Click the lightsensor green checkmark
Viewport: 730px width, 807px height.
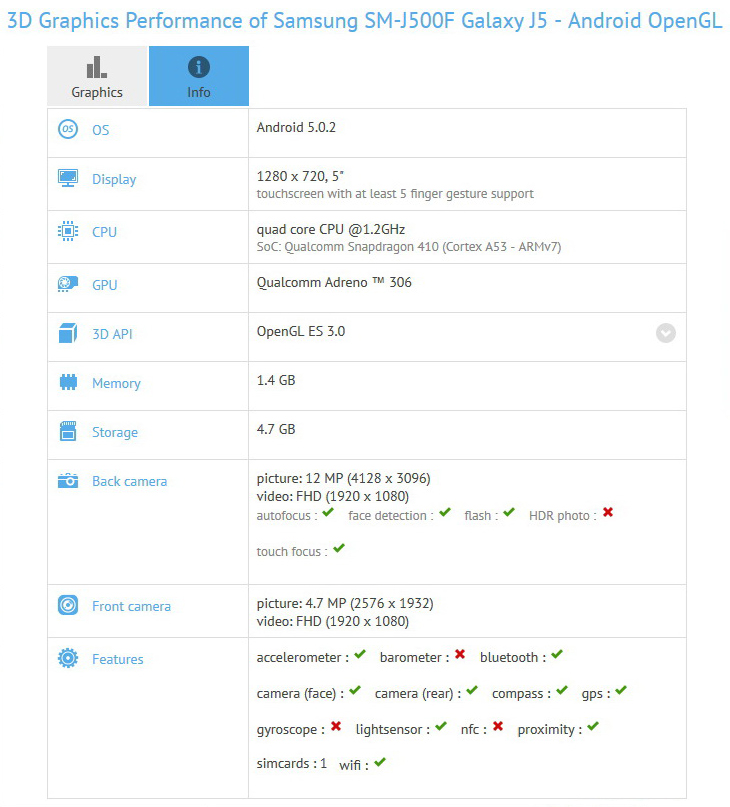pyautogui.click(x=441, y=727)
